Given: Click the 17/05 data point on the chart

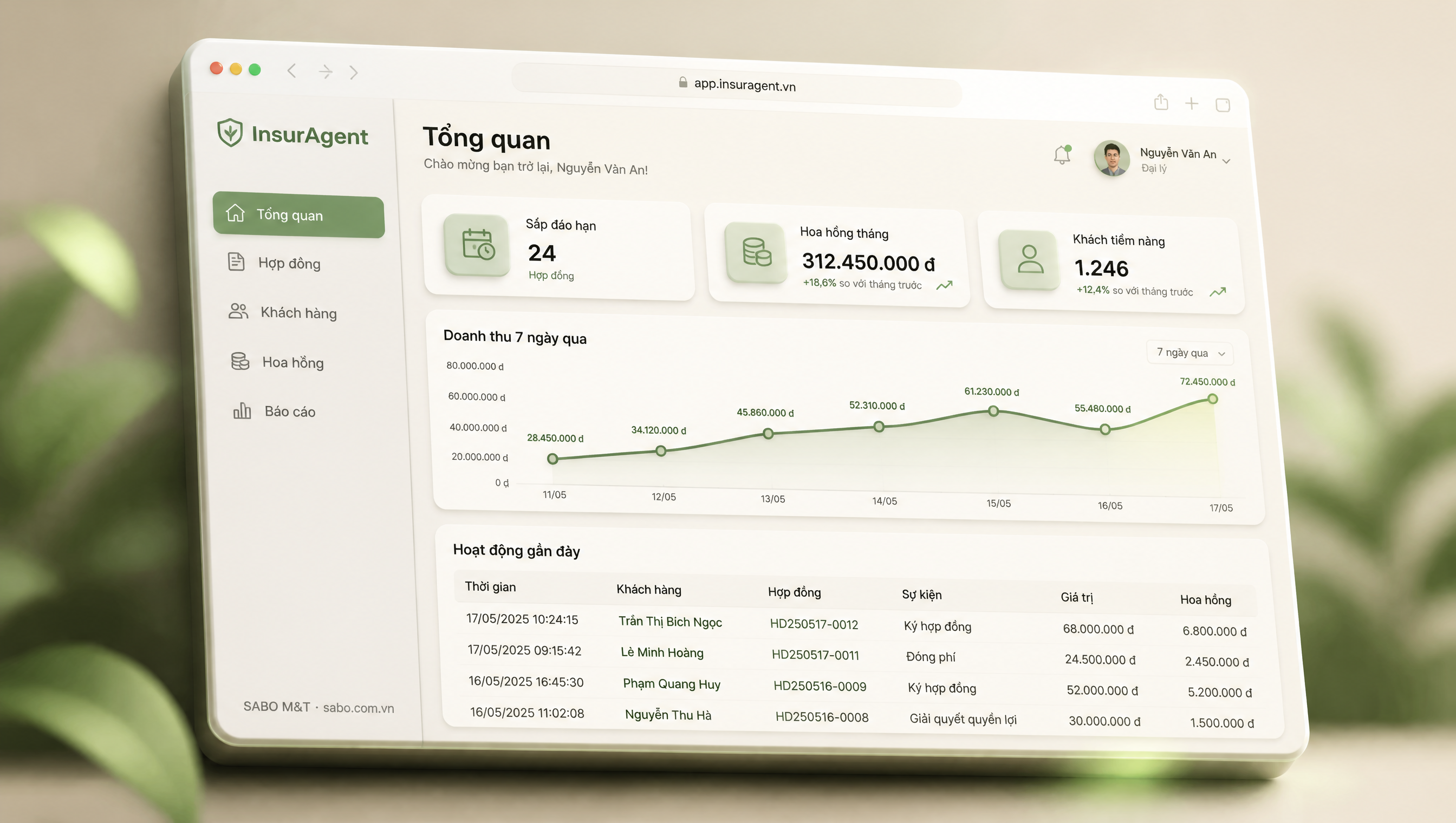Looking at the screenshot, I should click(x=1212, y=399).
